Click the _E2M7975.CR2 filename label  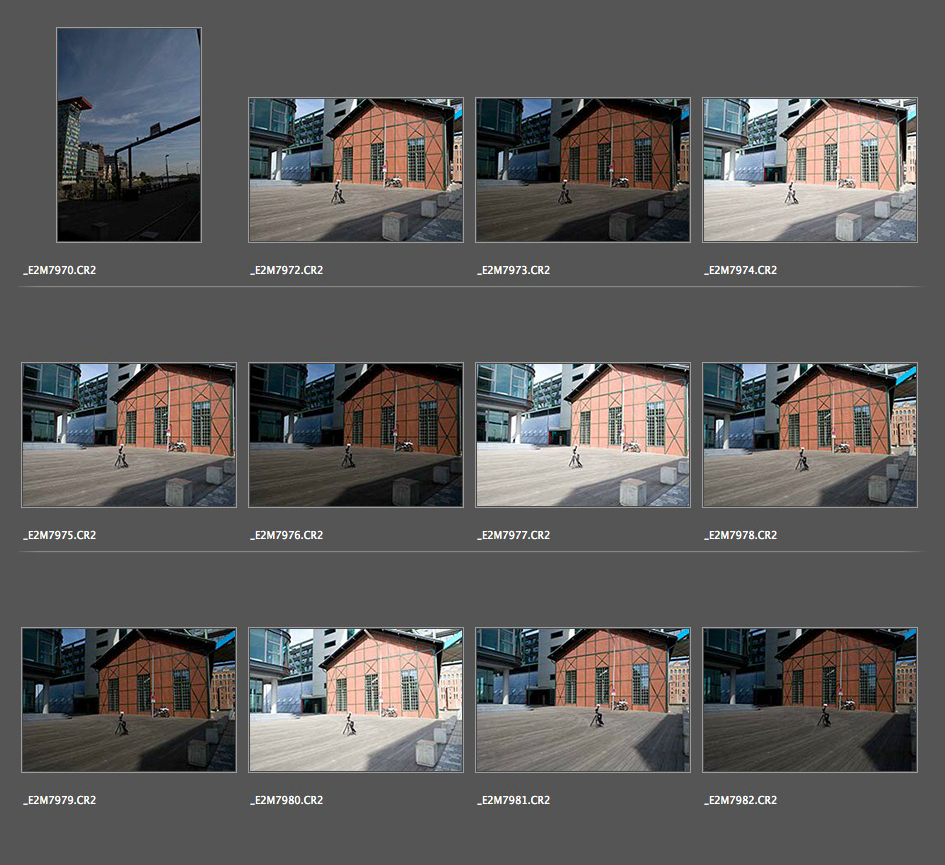pyautogui.click(x=60, y=535)
